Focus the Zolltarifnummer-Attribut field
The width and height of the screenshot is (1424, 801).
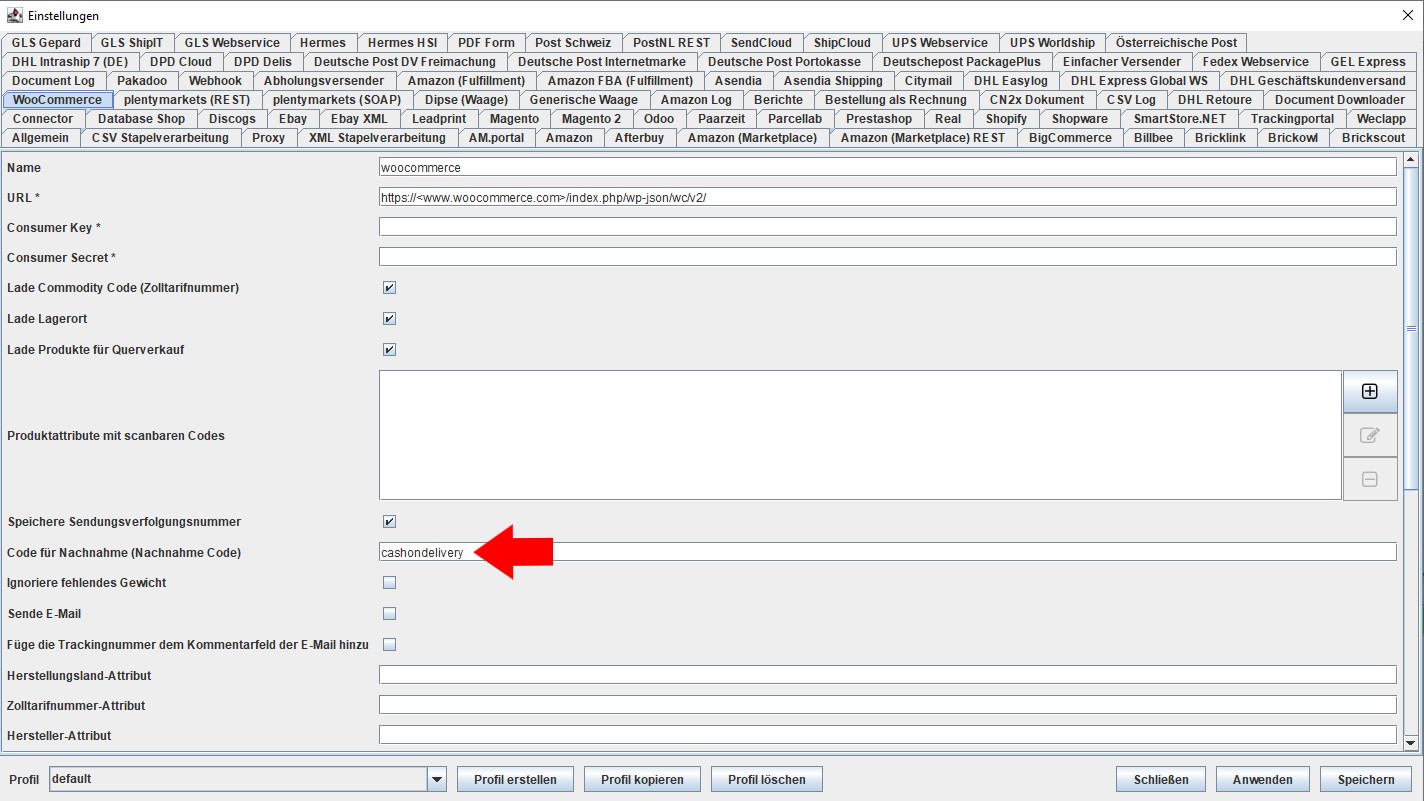click(x=887, y=705)
